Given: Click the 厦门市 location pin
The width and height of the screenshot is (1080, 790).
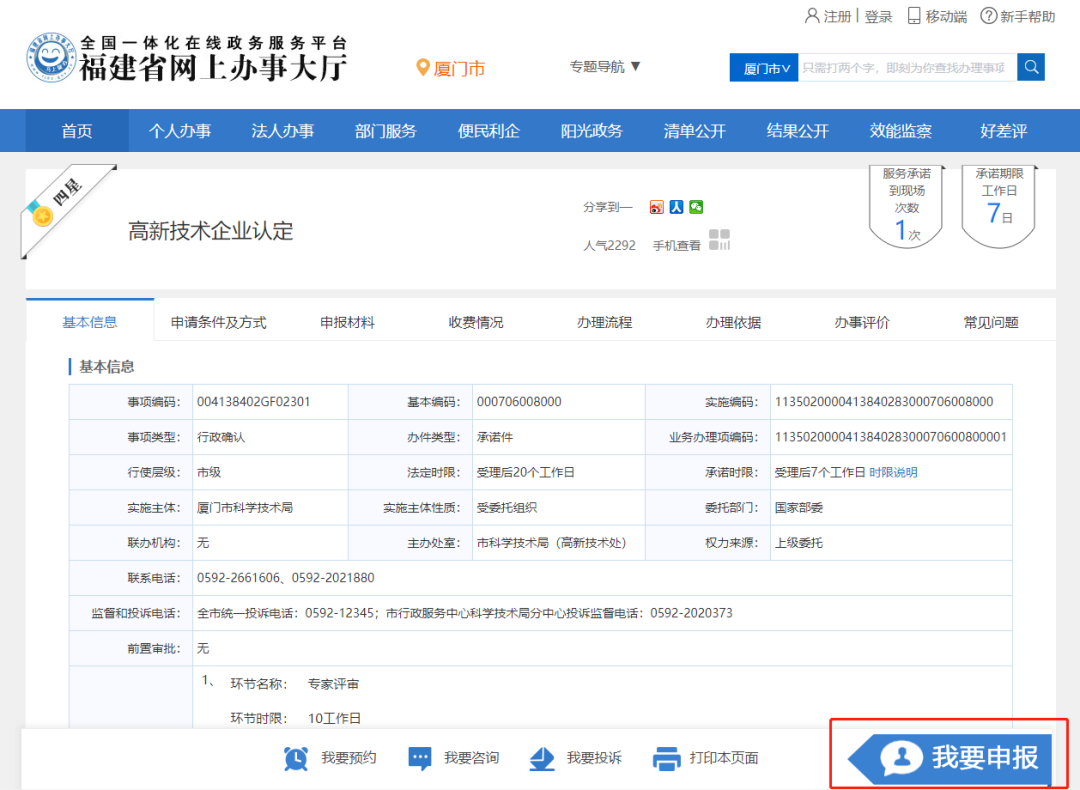Looking at the screenshot, I should coord(423,68).
